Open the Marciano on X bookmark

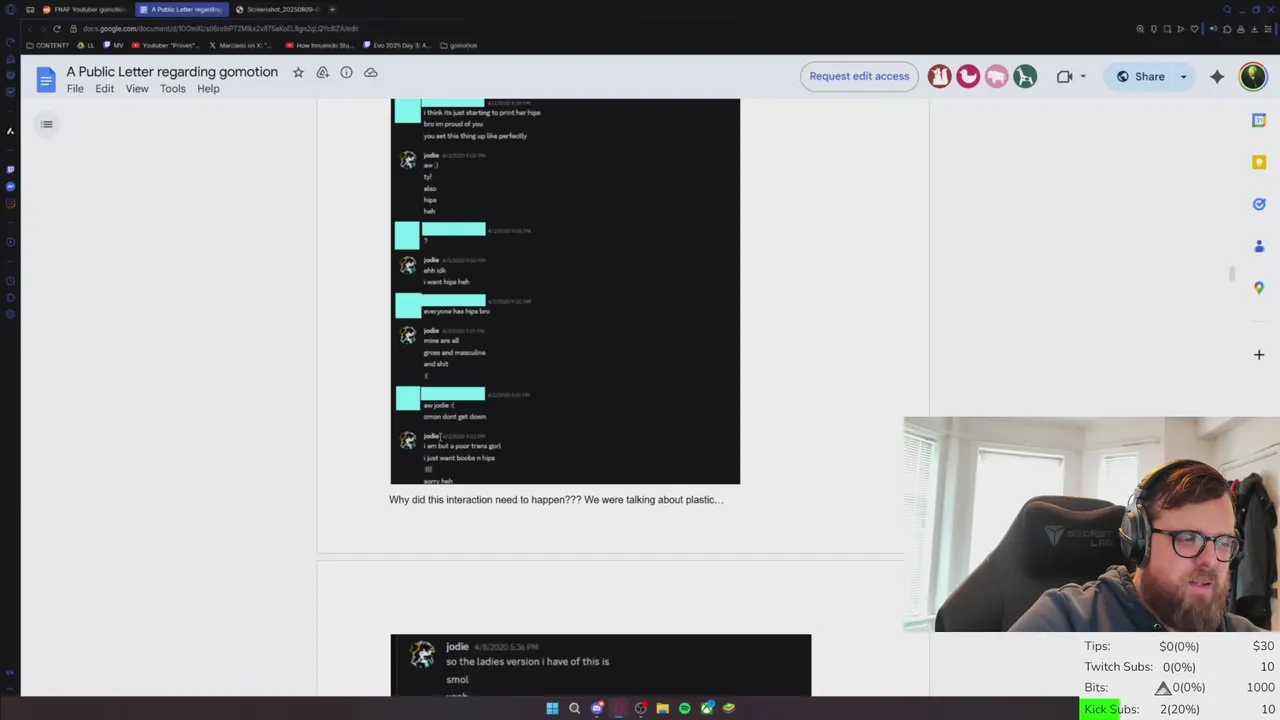pyautogui.click(x=241, y=45)
